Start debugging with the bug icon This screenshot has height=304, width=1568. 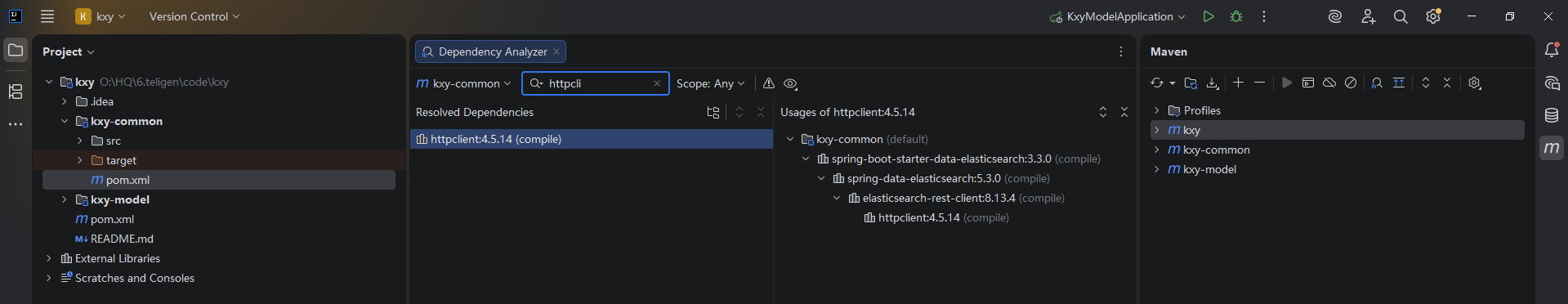point(1236,16)
